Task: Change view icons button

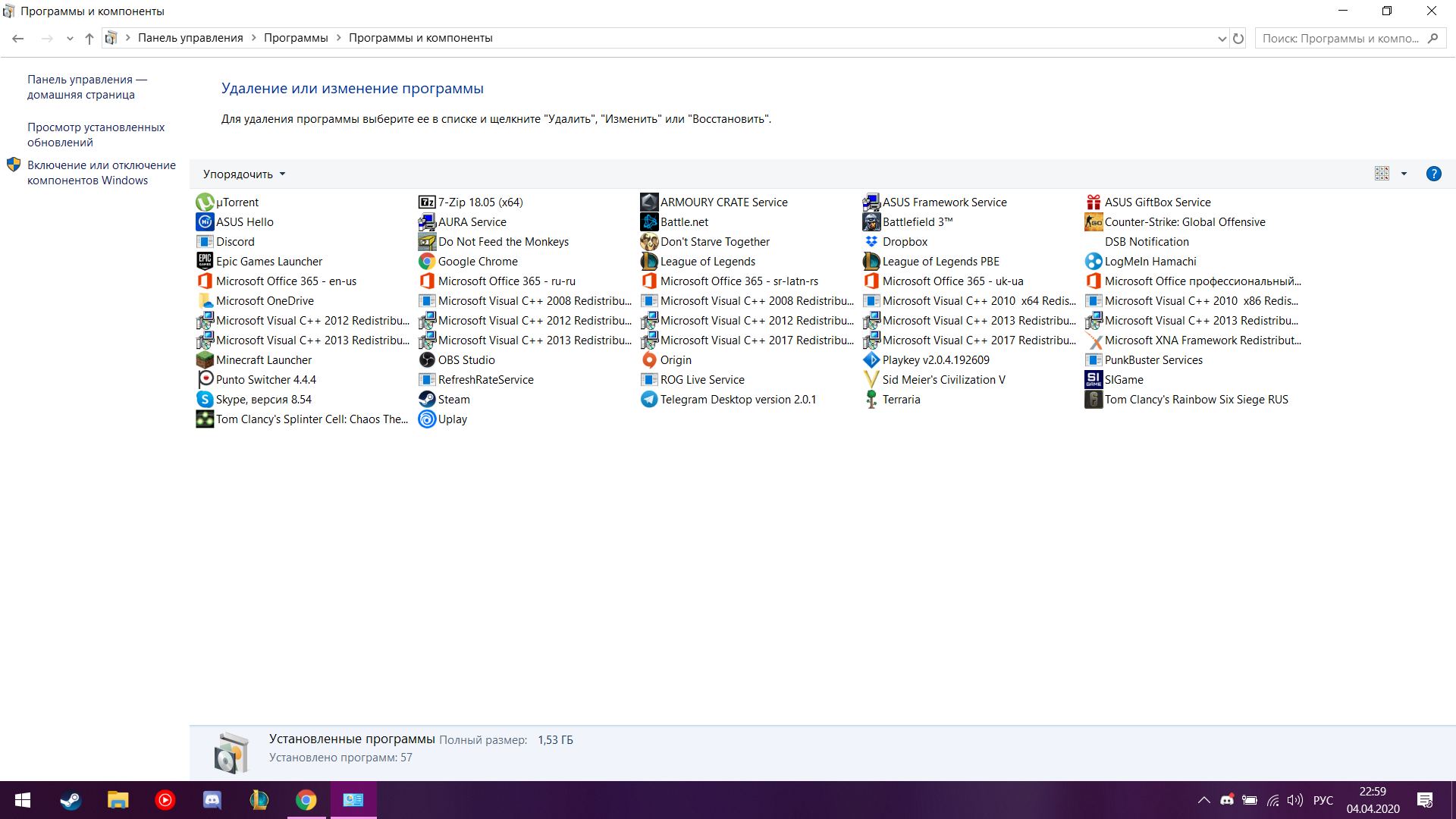Action: click(x=1382, y=174)
